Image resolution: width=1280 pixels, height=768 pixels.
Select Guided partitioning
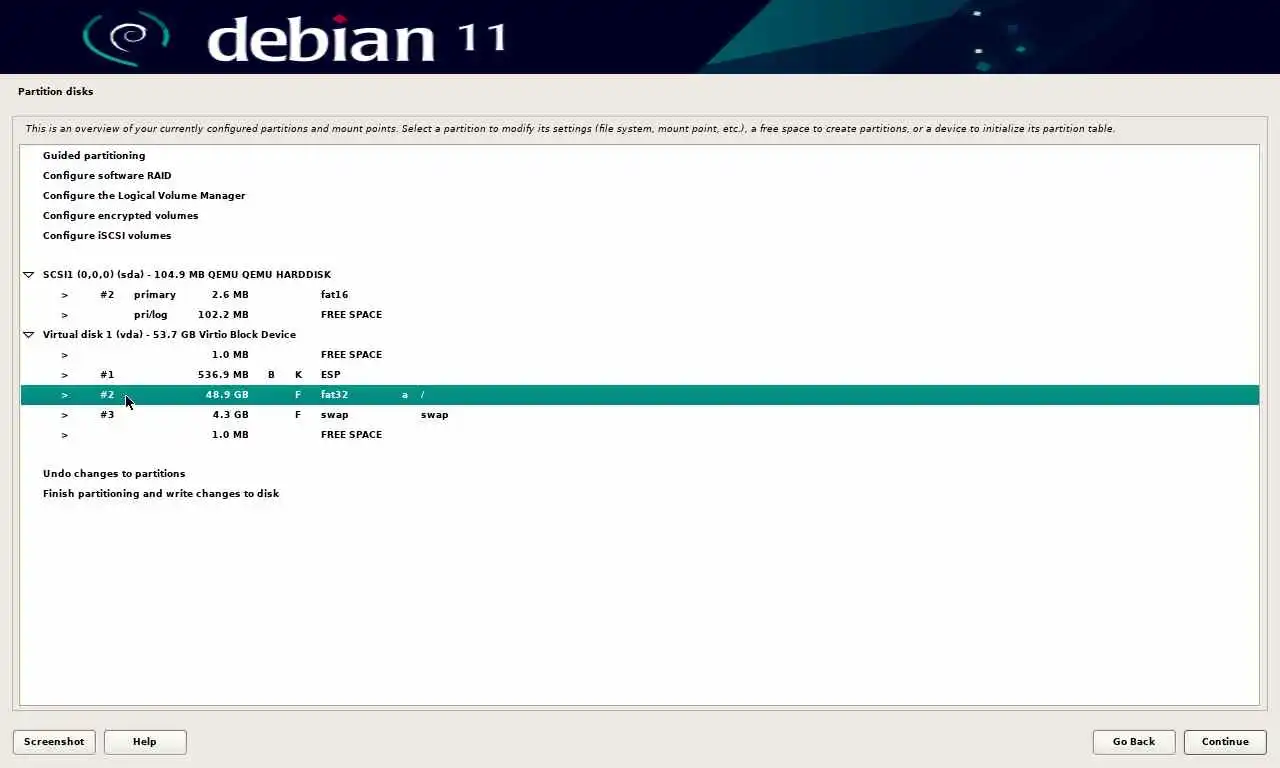click(x=640, y=155)
